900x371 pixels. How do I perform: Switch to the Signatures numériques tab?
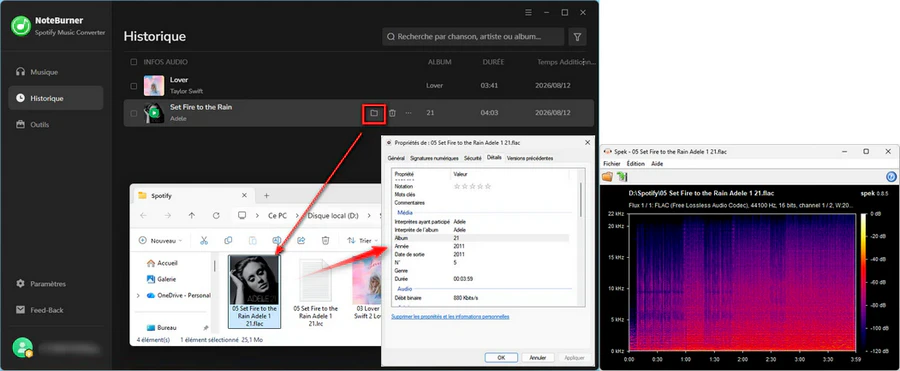click(x=434, y=158)
